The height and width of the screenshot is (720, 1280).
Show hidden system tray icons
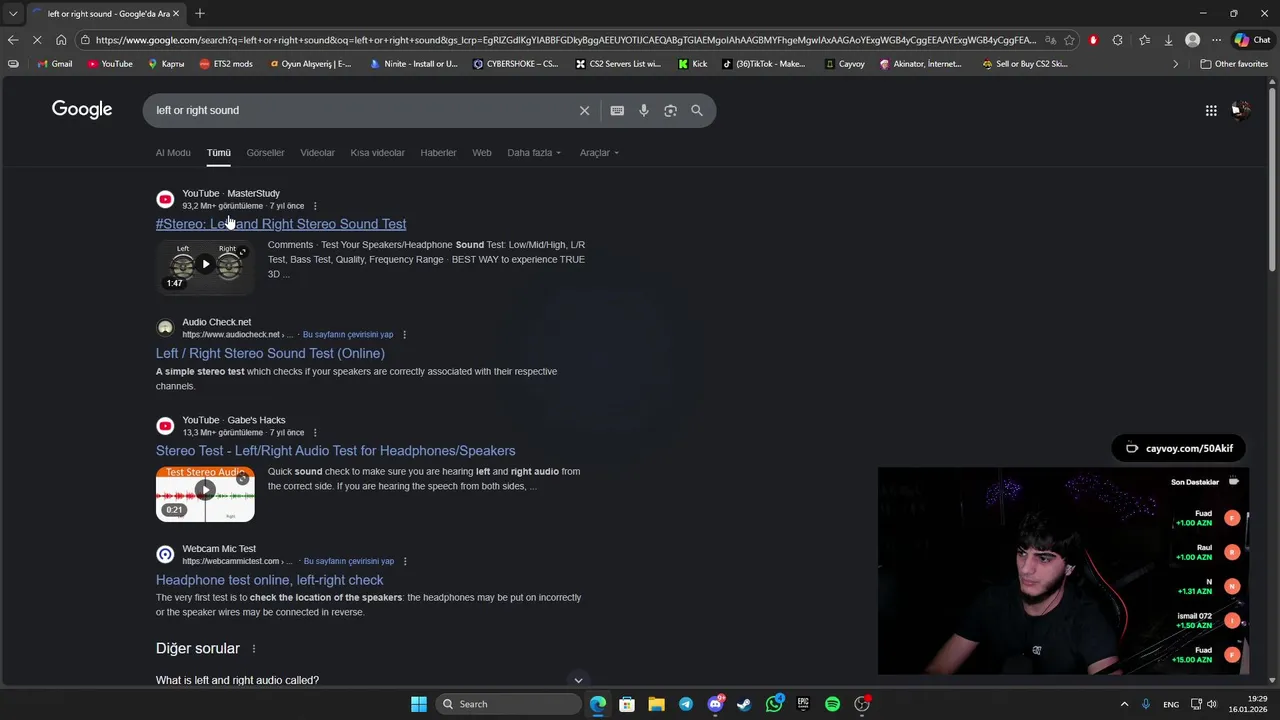click(x=1124, y=704)
